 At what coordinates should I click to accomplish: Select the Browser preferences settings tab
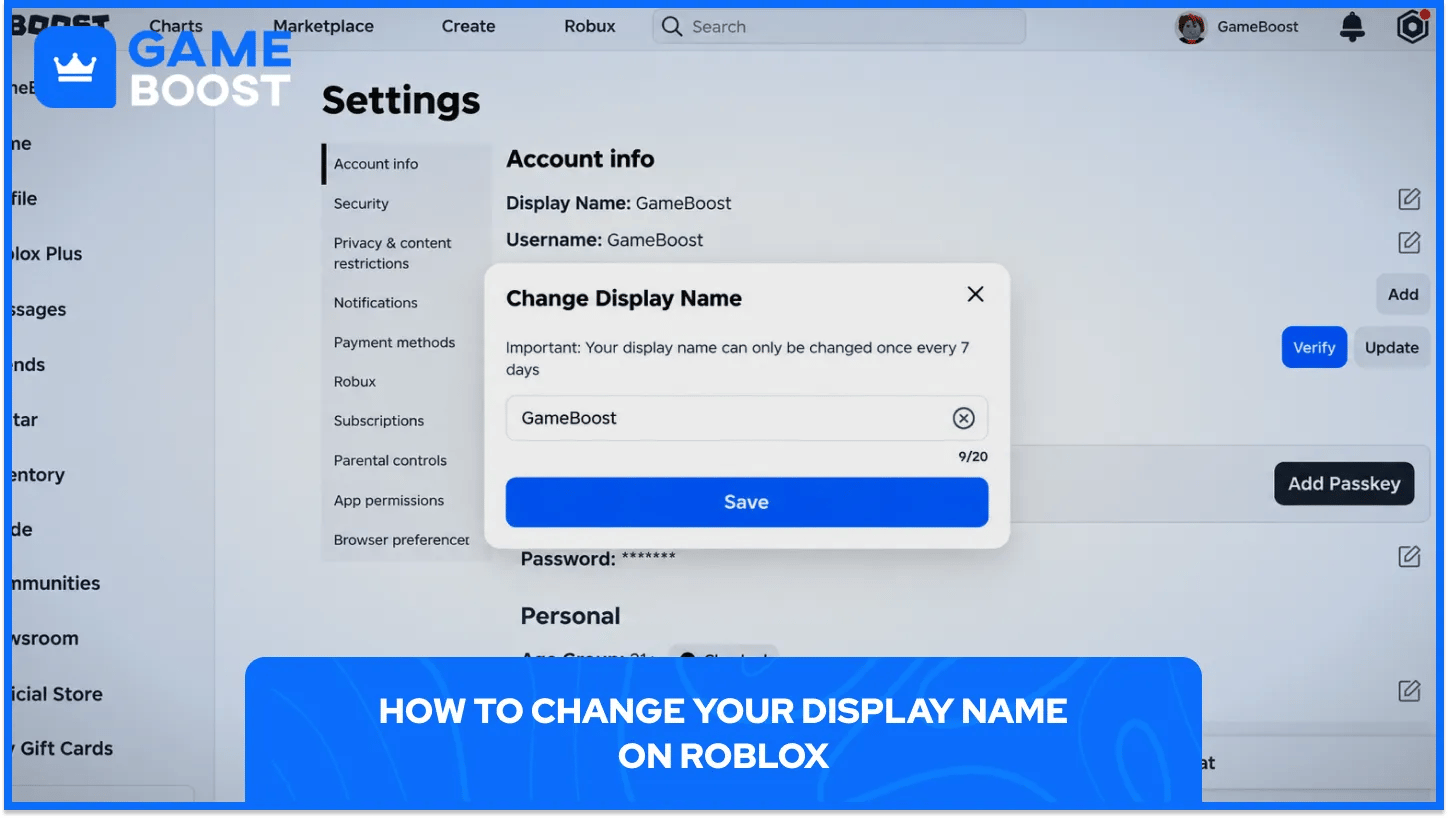click(x=401, y=540)
